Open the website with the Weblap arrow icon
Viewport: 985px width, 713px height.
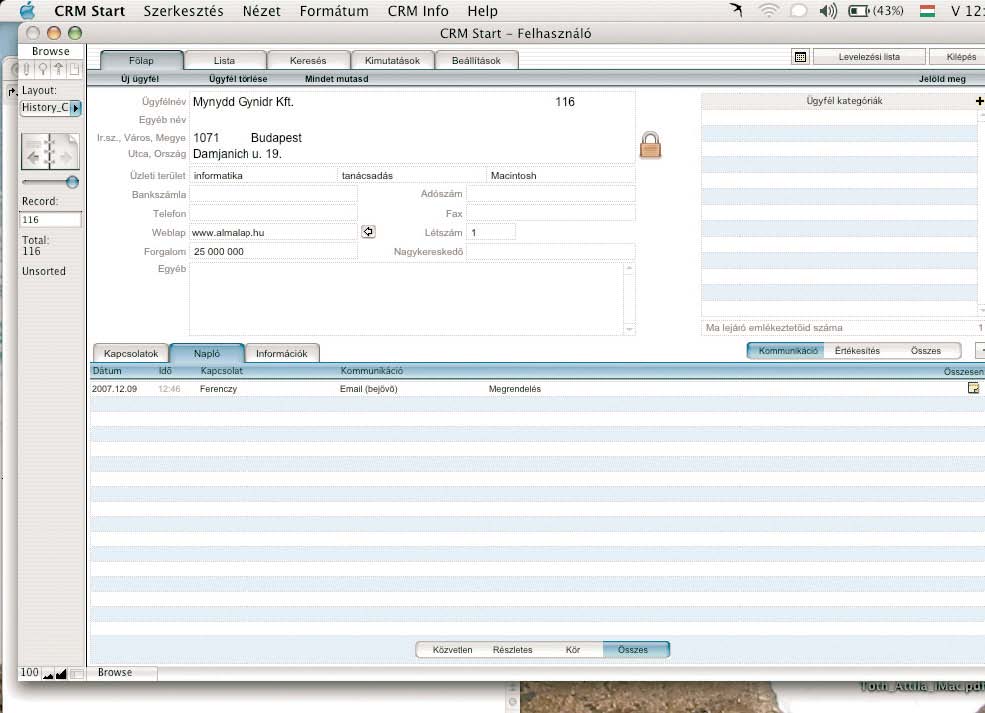368,232
